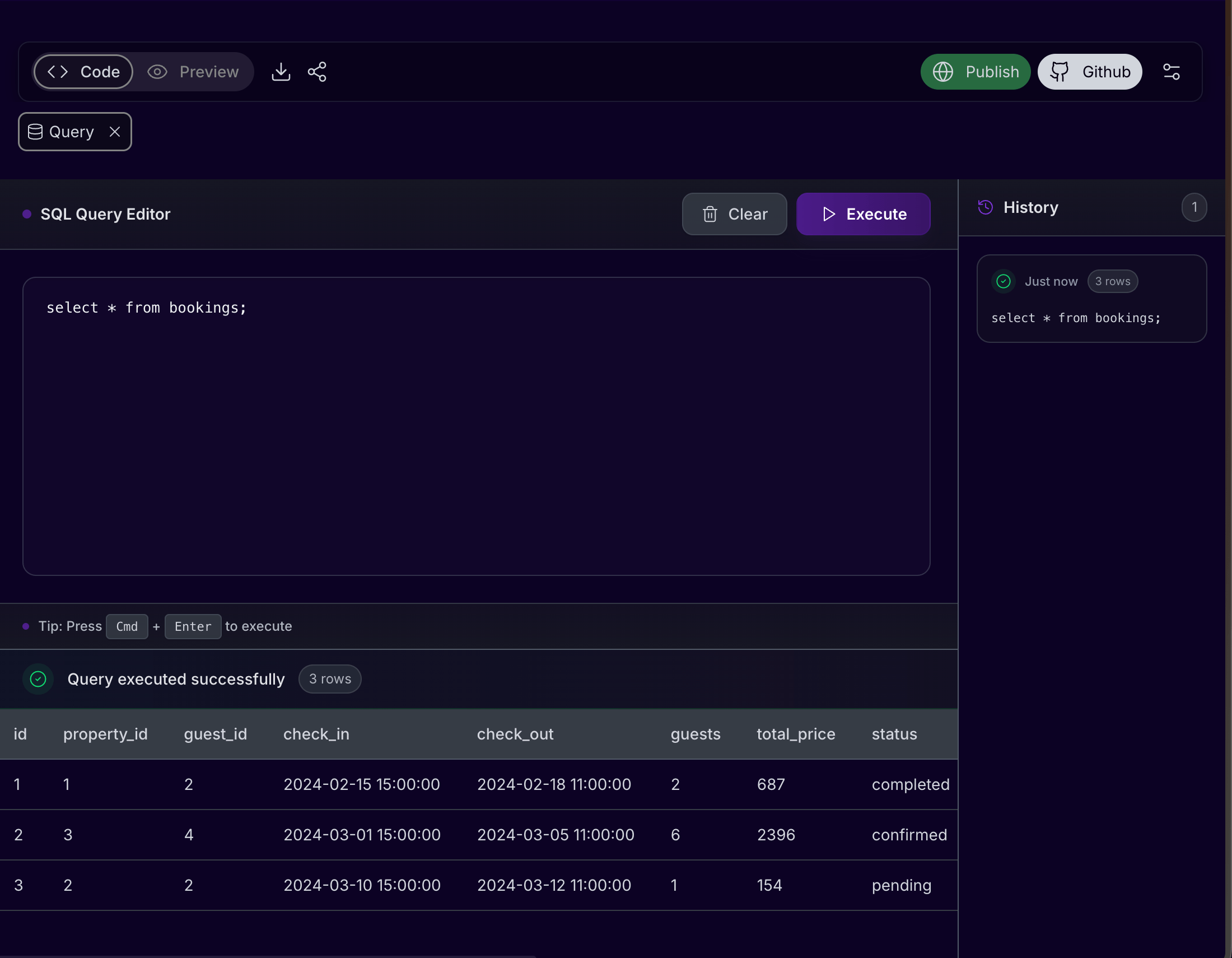Click the 'Query executed successfully' message
This screenshot has height=958, width=1232.
click(176, 680)
